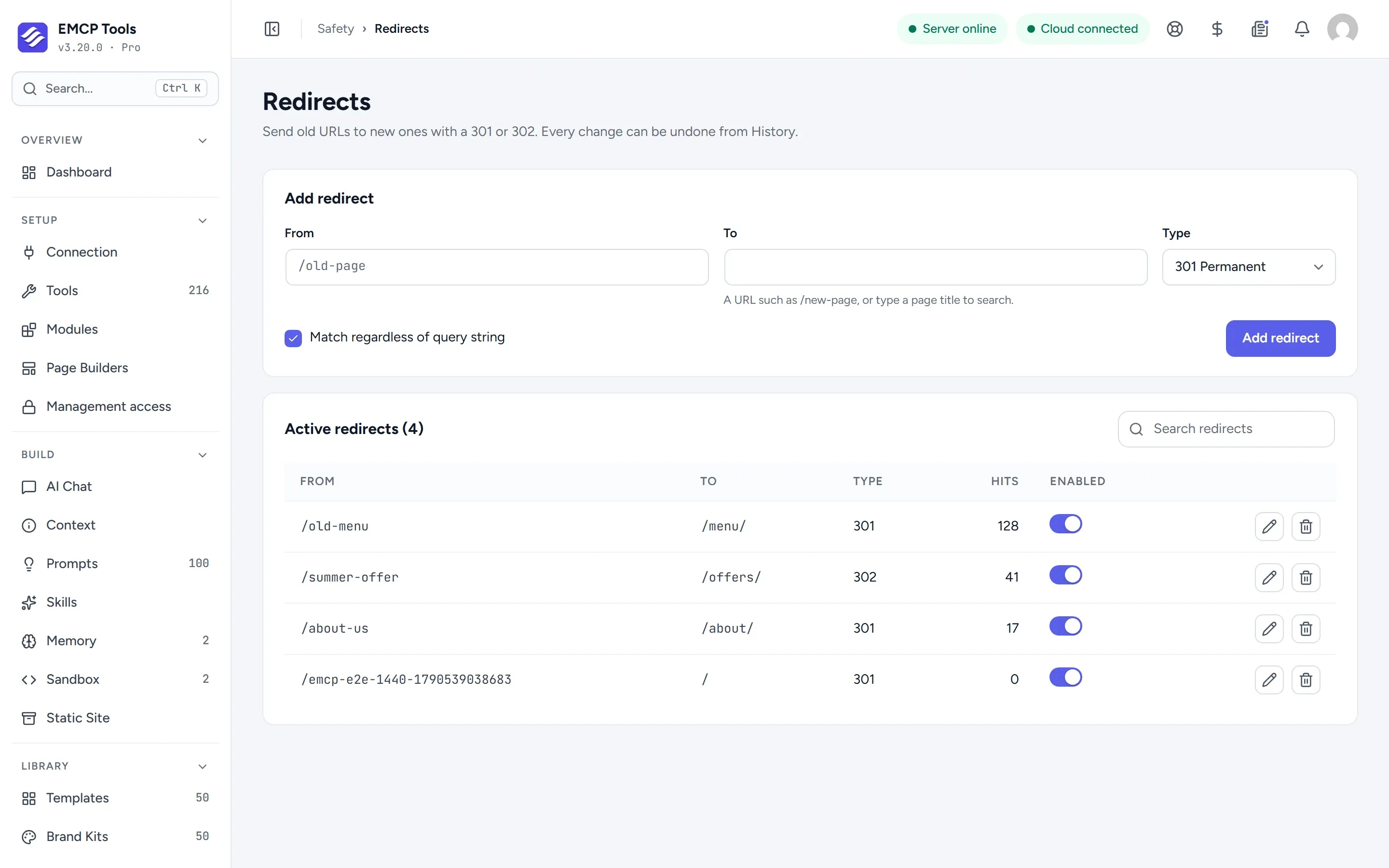
Task: Click the Add redirect button
Action: click(1280, 338)
